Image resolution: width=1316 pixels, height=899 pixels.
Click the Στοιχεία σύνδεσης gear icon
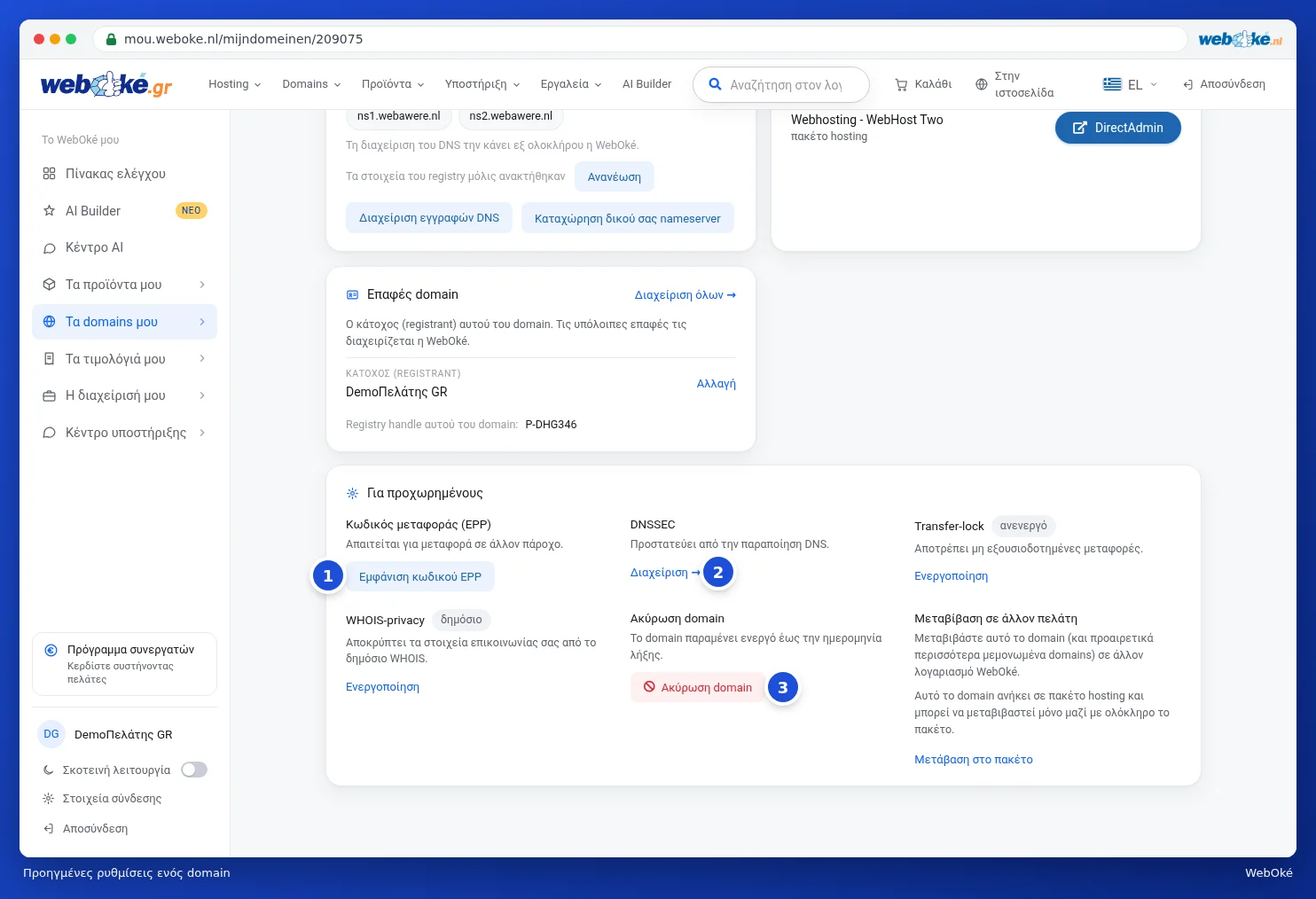49,799
